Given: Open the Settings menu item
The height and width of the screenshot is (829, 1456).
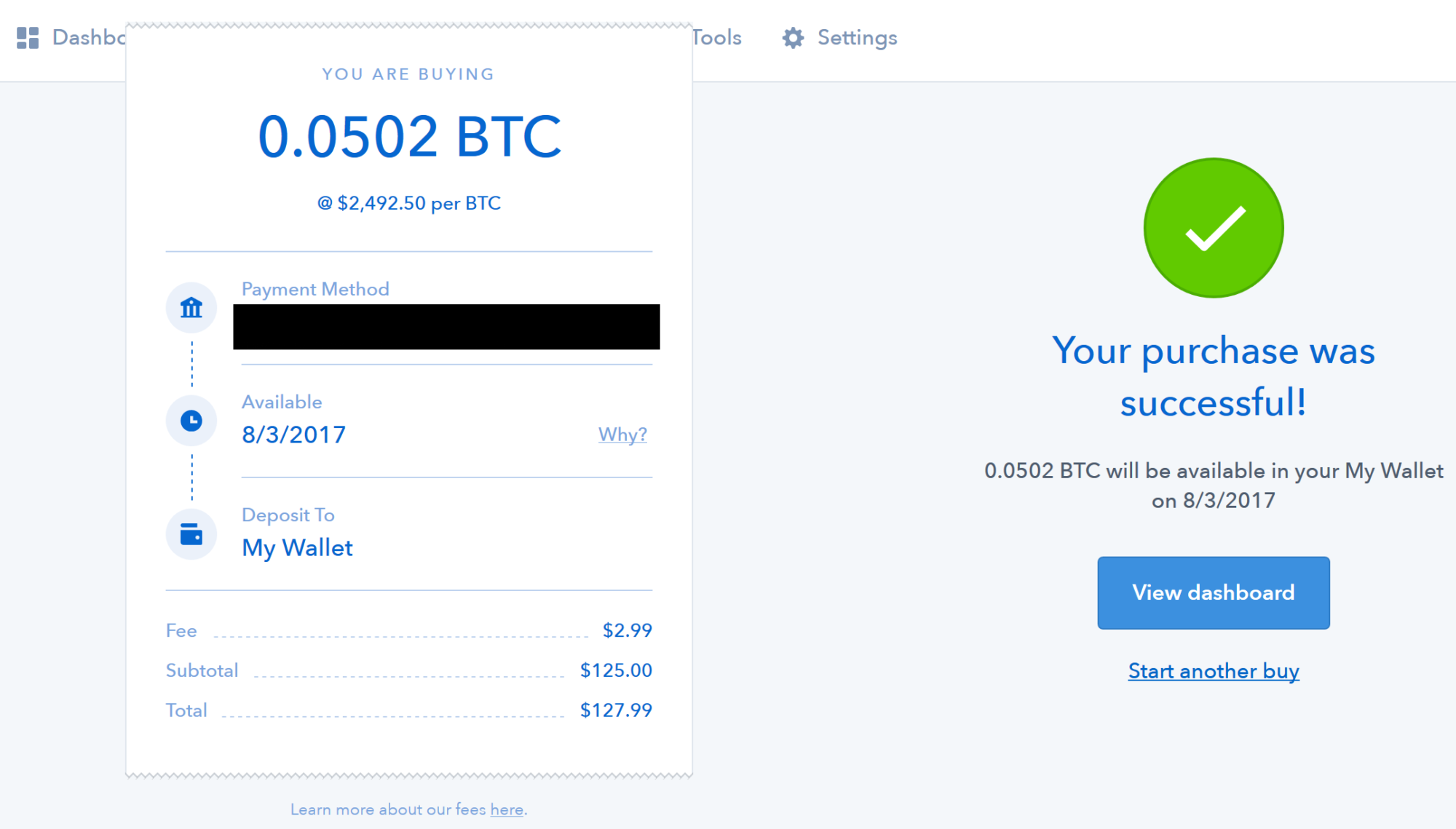Looking at the screenshot, I should pyautogui.click(x=857, y=38).
